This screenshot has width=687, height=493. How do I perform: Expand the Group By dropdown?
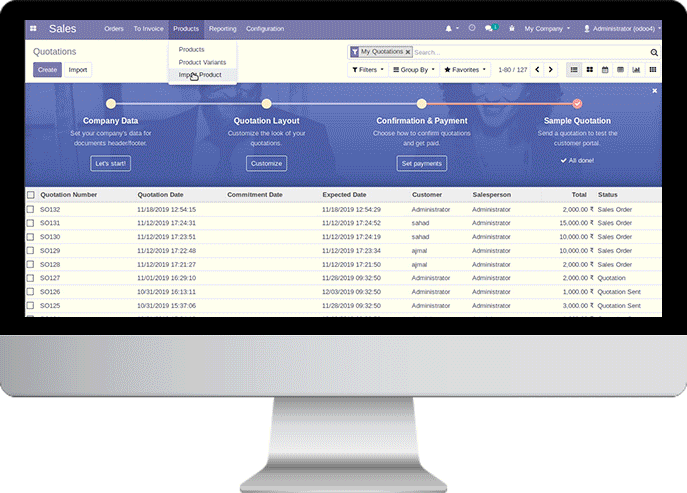pyautogui.click(x=414, y=70)
